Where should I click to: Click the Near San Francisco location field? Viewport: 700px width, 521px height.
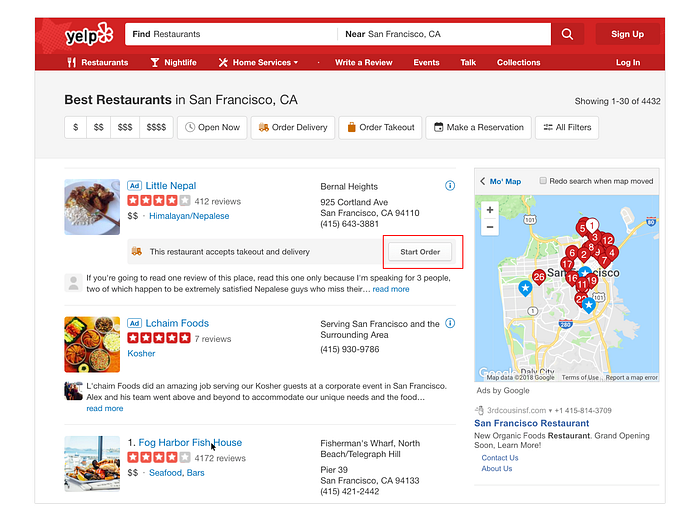tap(444, 34)
